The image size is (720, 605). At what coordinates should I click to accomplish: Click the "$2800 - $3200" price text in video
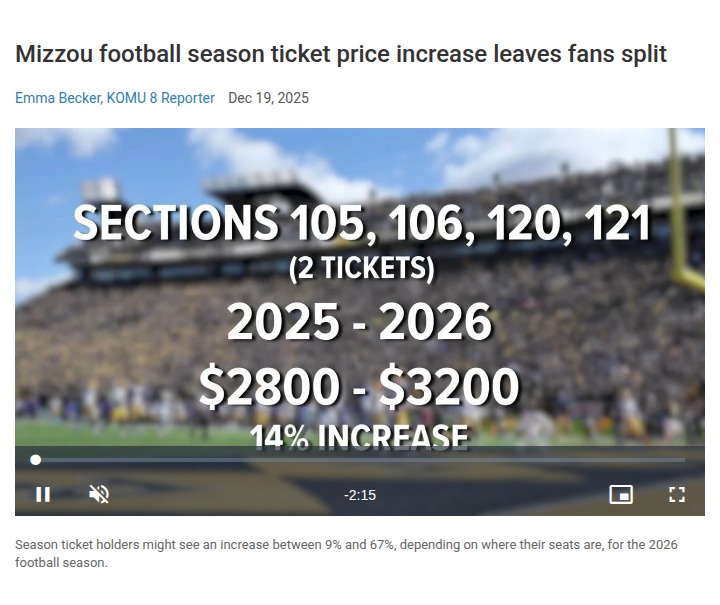(x=360, y=386)
